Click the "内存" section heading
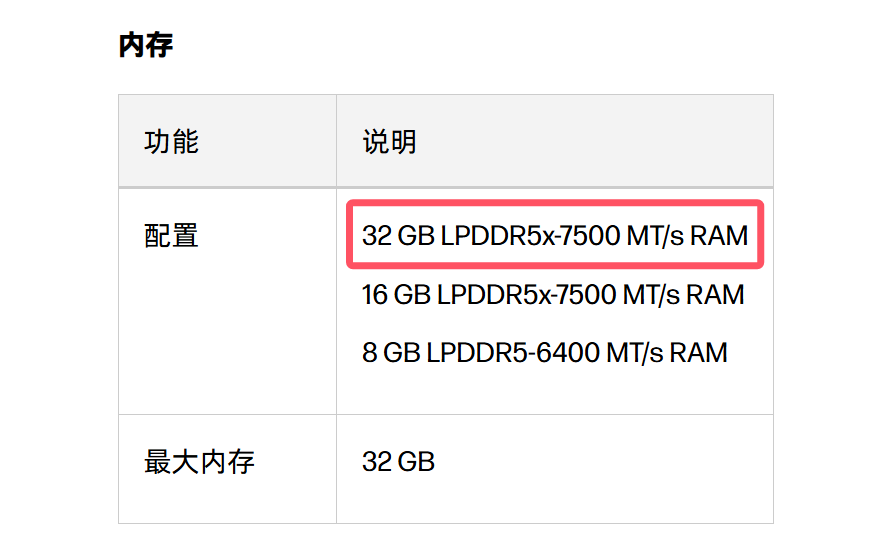The height and width of the screenshot is (558, 892). pos(146,45)
